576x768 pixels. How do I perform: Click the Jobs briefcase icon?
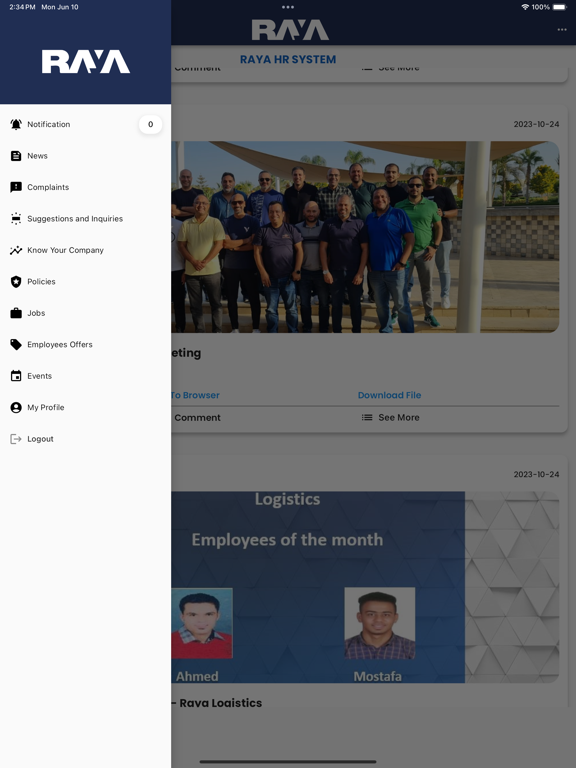[16, 313]
